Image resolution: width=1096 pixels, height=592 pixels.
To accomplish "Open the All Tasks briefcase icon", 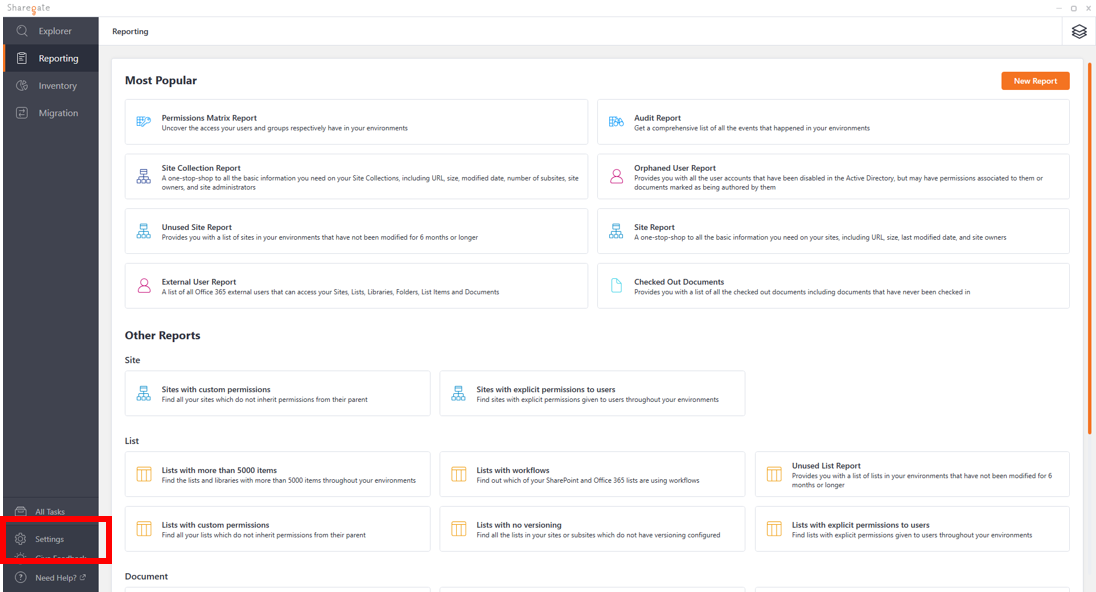I will point(21,512).
